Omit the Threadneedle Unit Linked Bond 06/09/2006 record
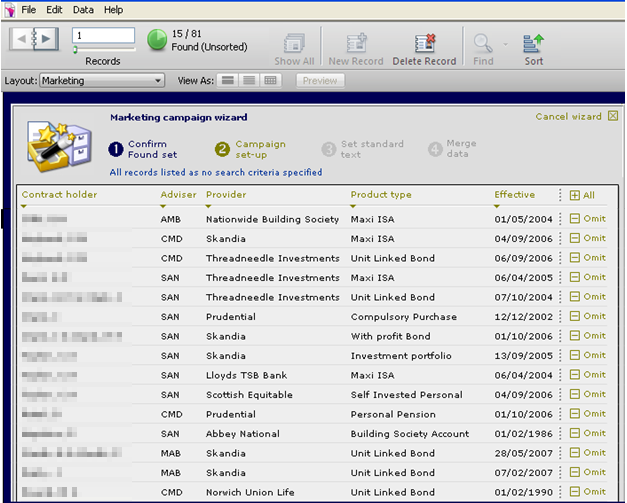This screenshot has height=503, width=627. (x=587, y=258)
